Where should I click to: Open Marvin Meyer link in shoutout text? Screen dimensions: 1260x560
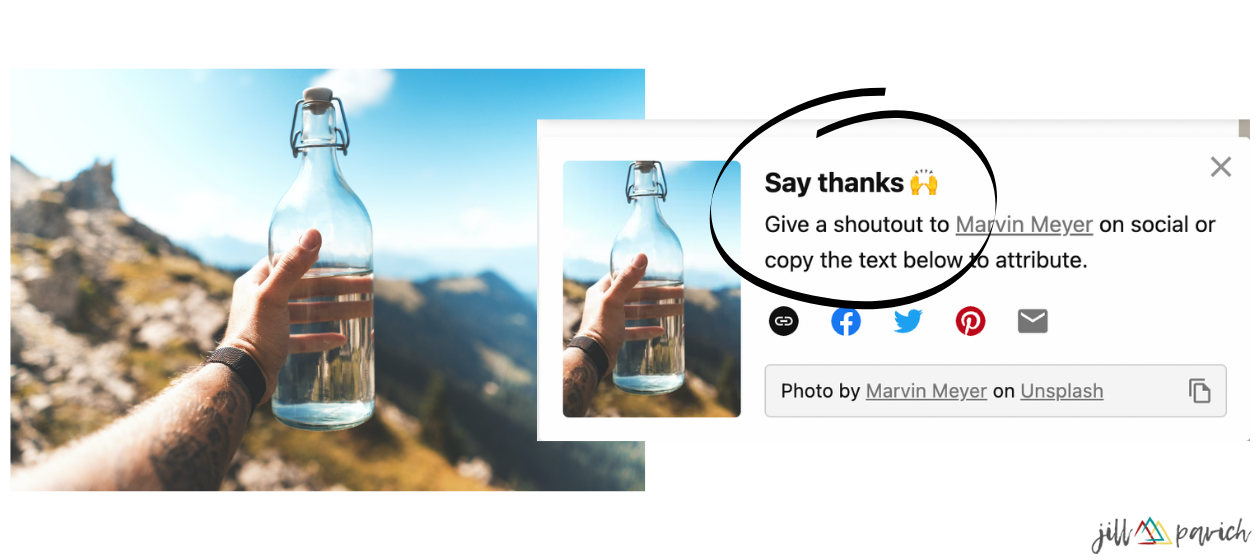point(1024,225)
